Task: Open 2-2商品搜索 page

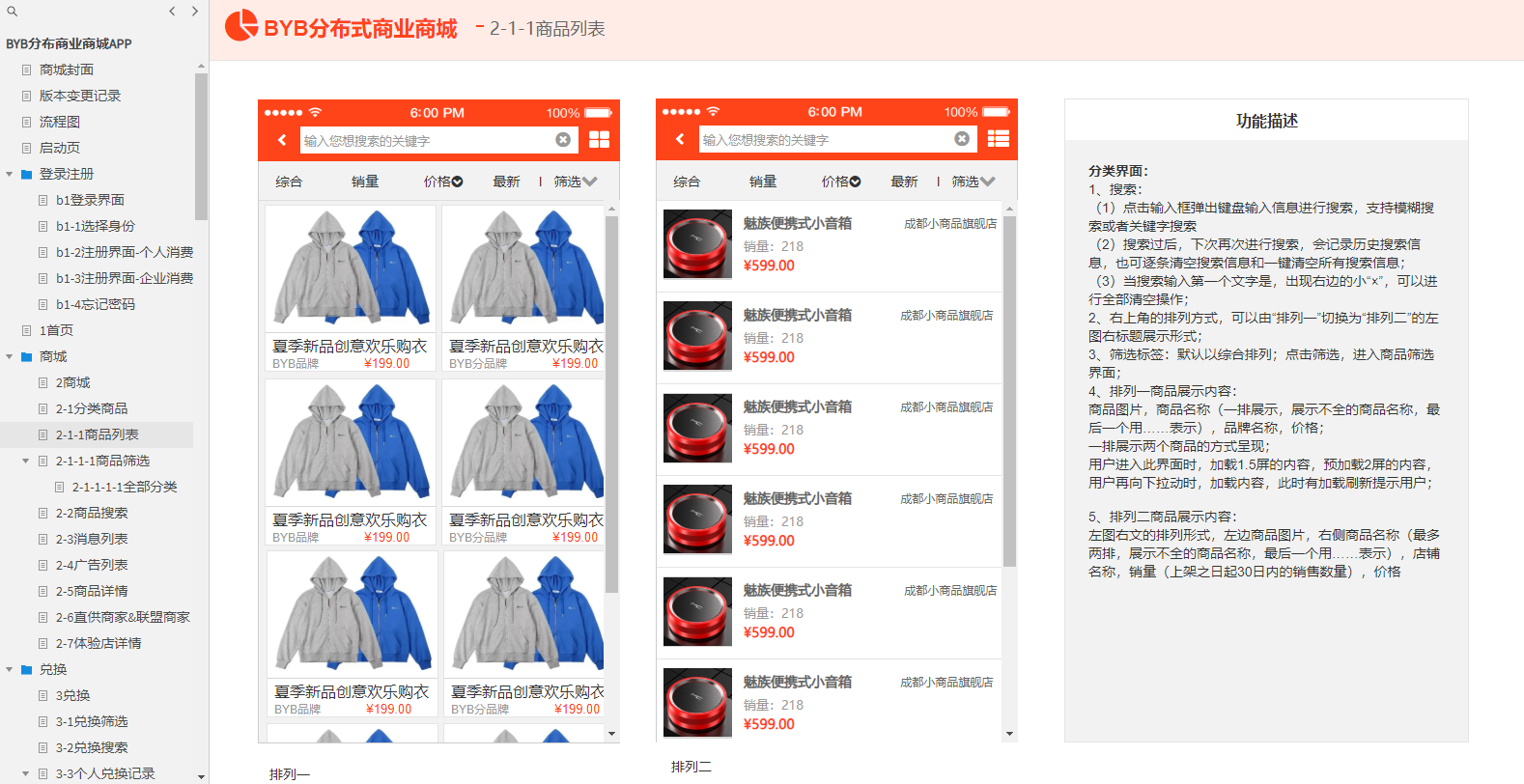Action: click(x=92, y=513)
